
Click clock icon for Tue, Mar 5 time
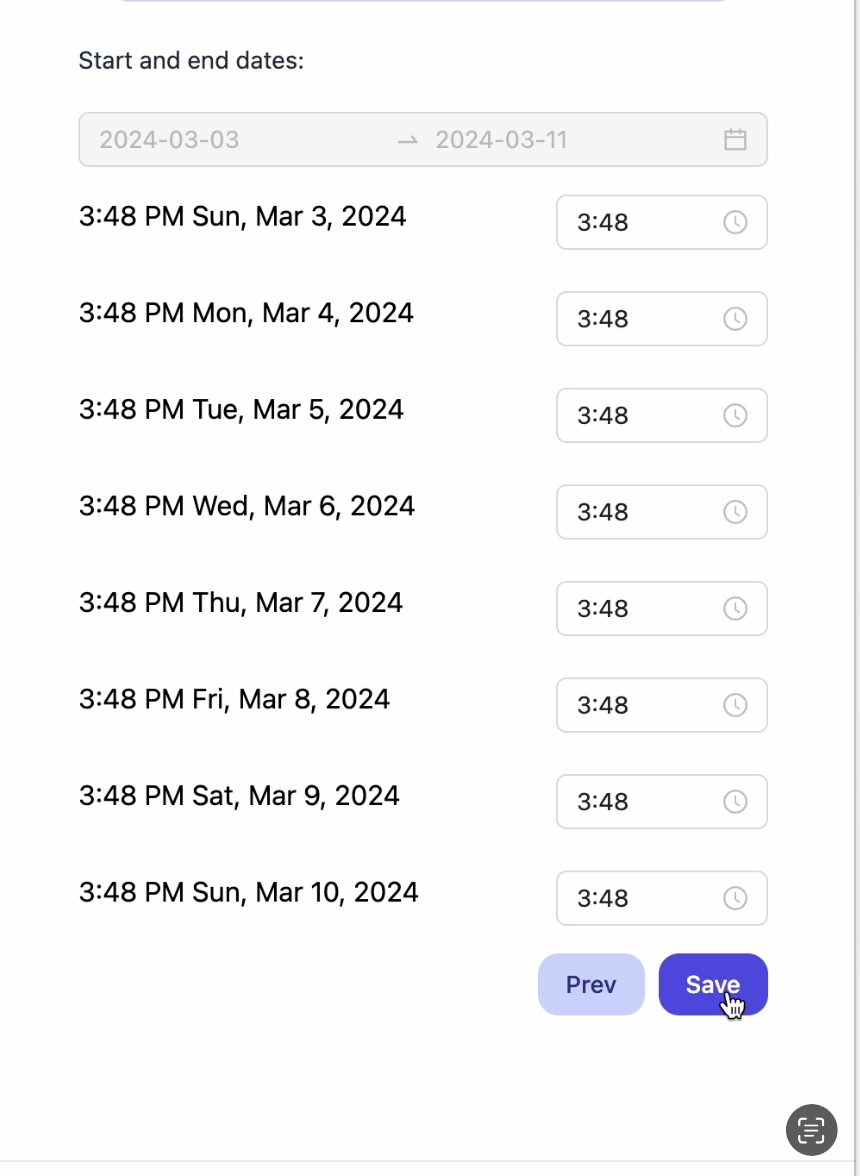[x=735, y=416]
